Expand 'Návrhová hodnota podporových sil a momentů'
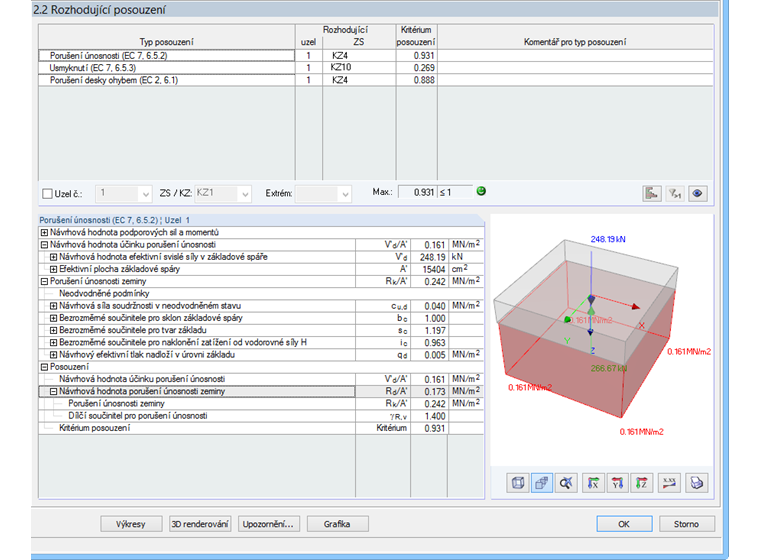 point(45,232)
